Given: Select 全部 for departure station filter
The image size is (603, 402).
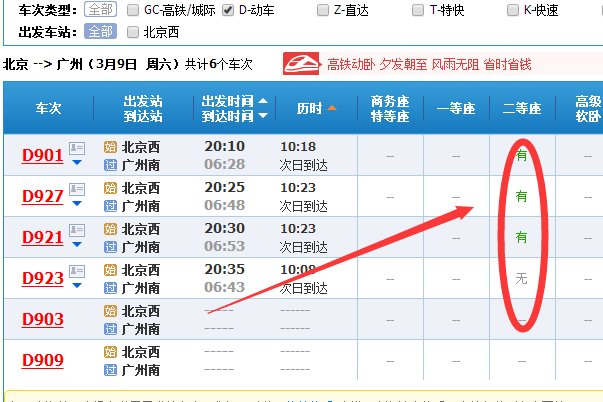Looking at the screenshot, I should [100, 32].
